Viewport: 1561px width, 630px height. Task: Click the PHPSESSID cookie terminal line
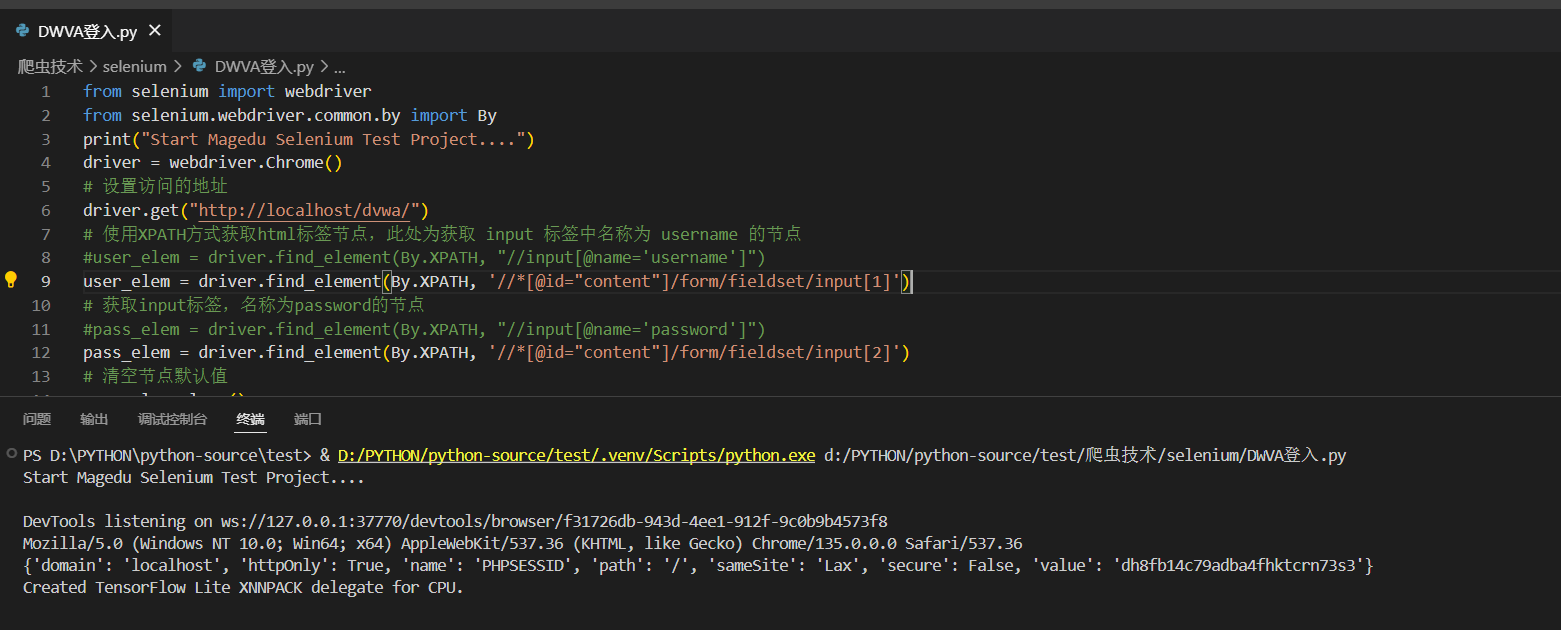coord(698,565)
